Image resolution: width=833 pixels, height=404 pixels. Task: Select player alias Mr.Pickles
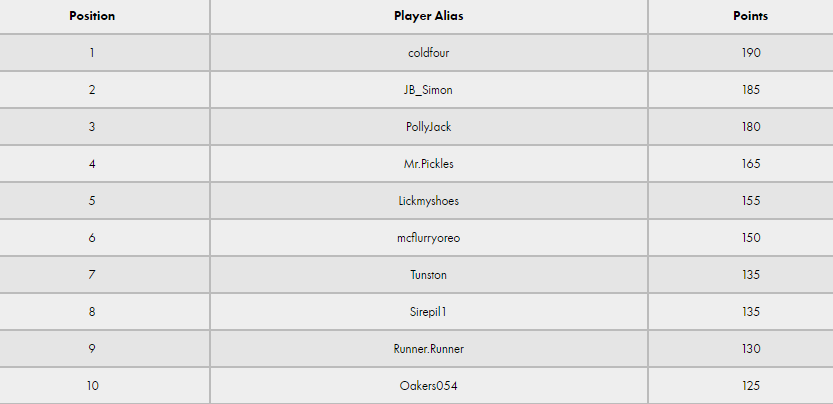coord(429,164)
